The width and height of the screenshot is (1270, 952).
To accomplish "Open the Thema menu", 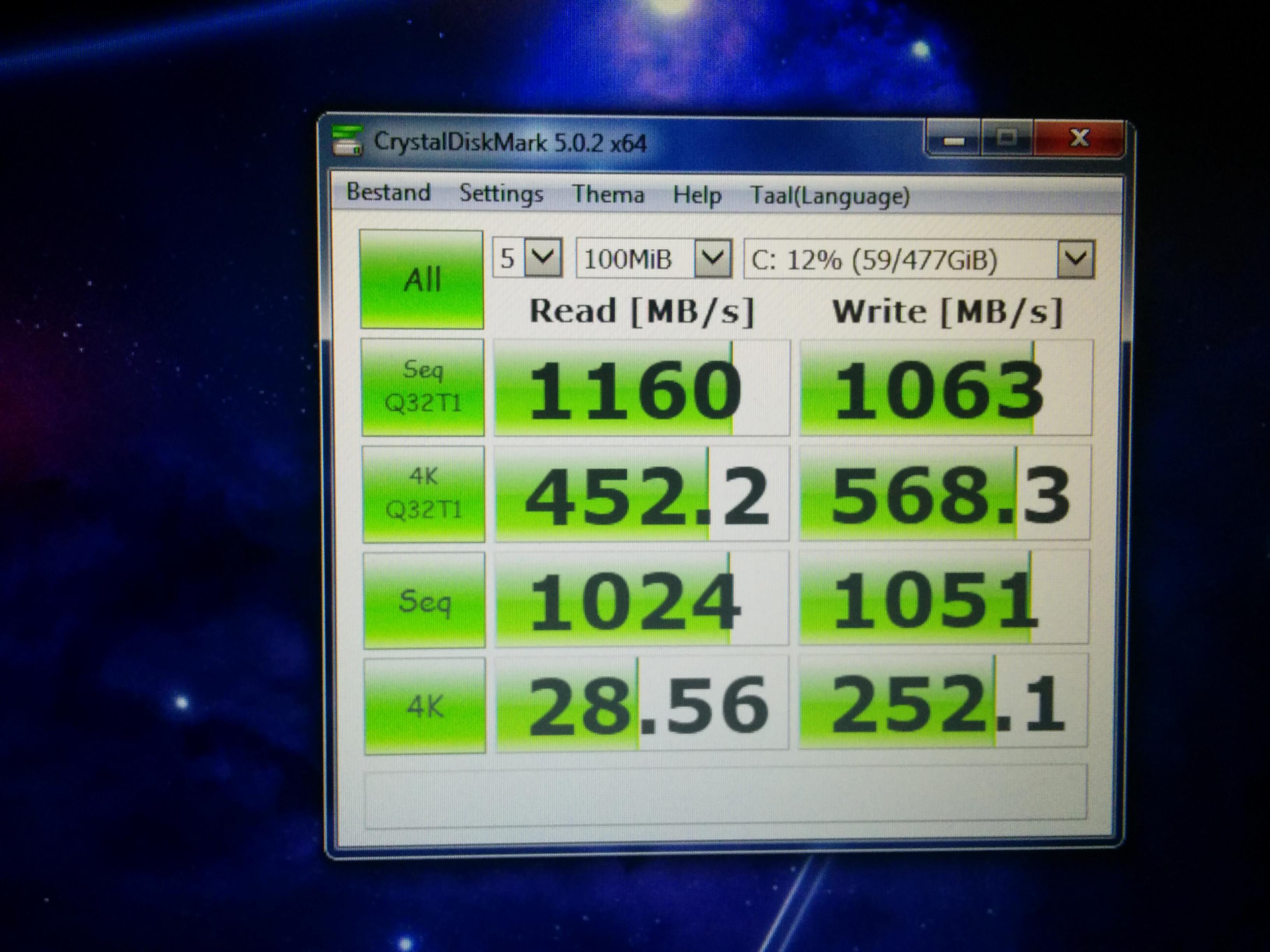I will (x=608, y=194).
